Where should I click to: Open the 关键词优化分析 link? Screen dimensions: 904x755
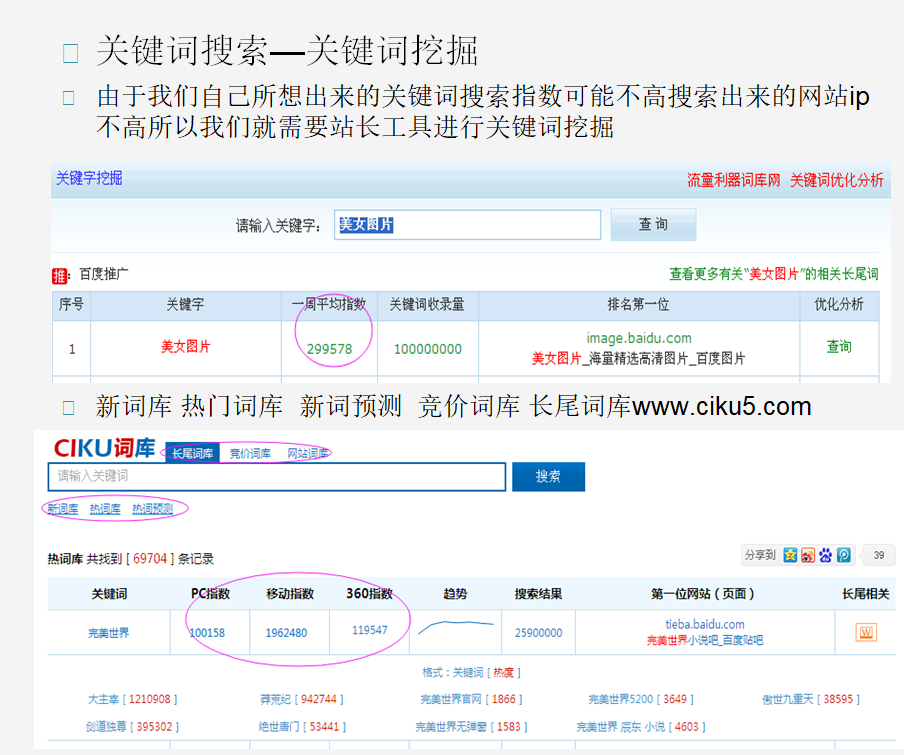coord(837,180)
